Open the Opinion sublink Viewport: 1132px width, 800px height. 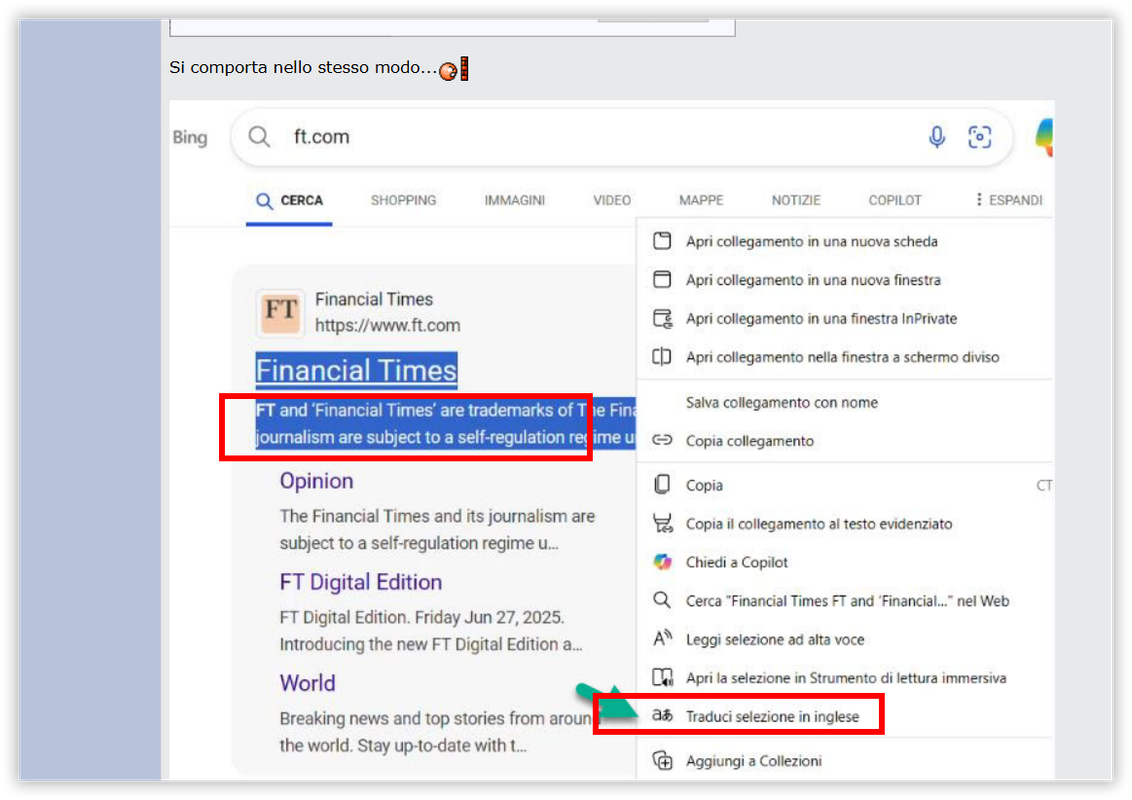(316, 481)
